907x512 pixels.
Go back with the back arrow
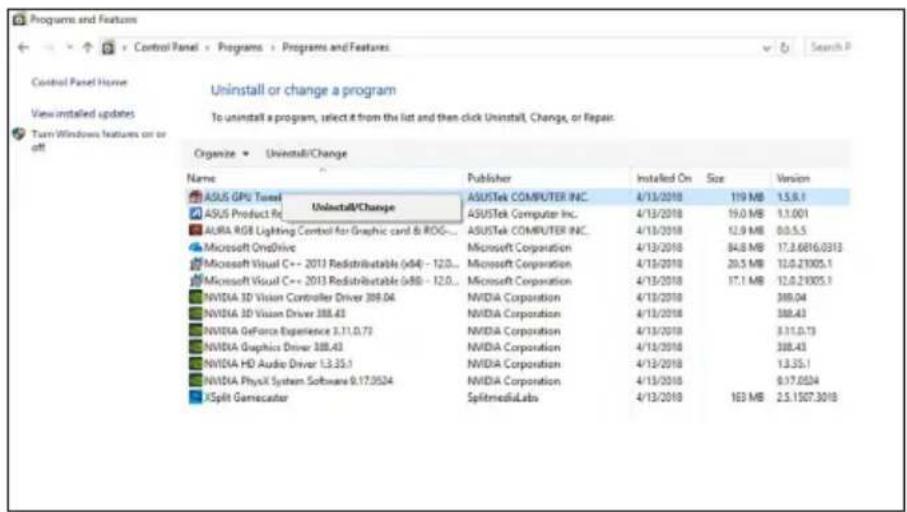[x=23, y=47]
